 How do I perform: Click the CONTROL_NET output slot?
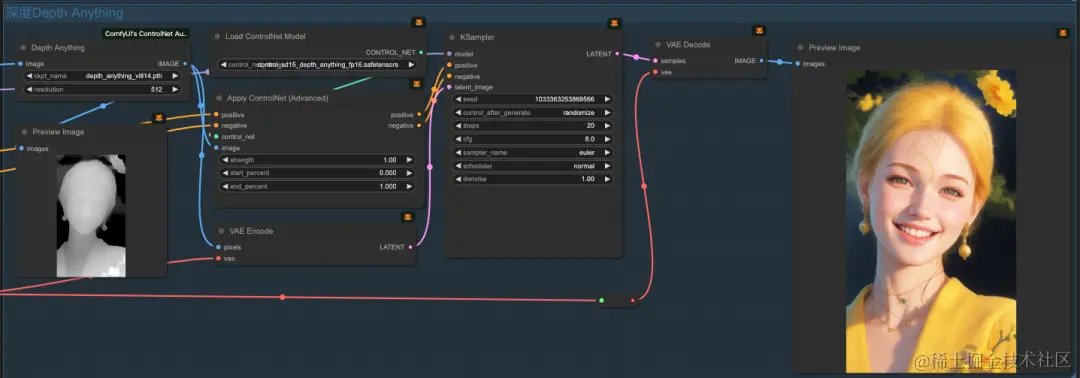pos(421,52)
